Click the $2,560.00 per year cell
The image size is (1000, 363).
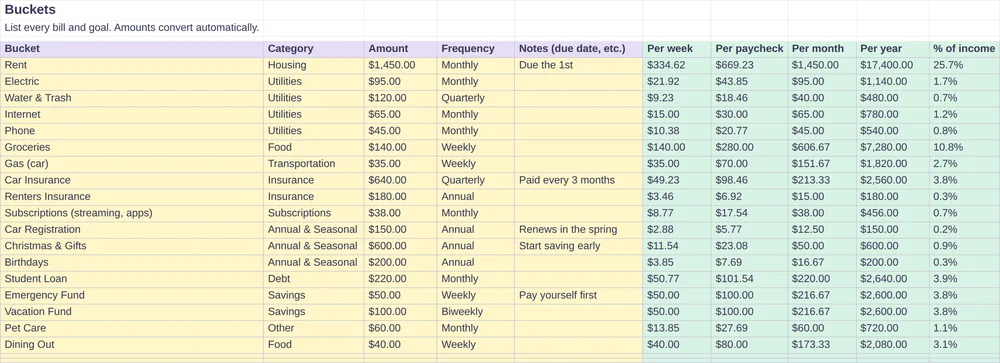892,181
